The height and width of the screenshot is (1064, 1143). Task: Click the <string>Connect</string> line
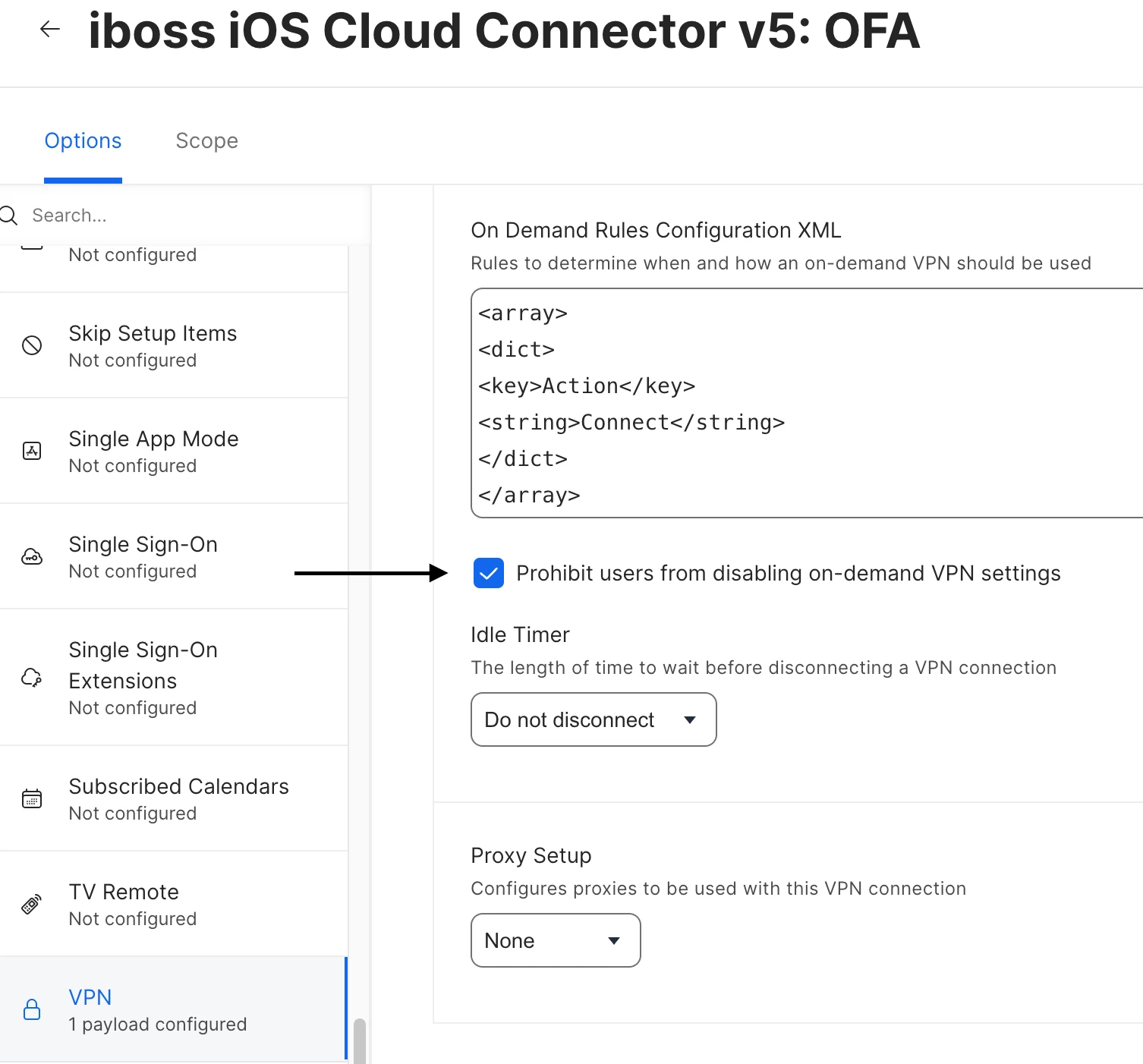point(631,422)
